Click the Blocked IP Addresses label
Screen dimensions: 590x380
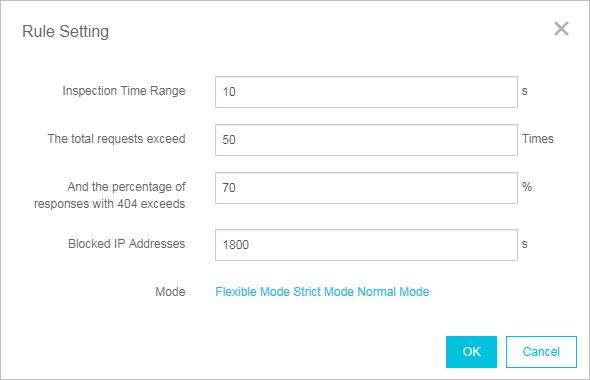coord(126,244)
